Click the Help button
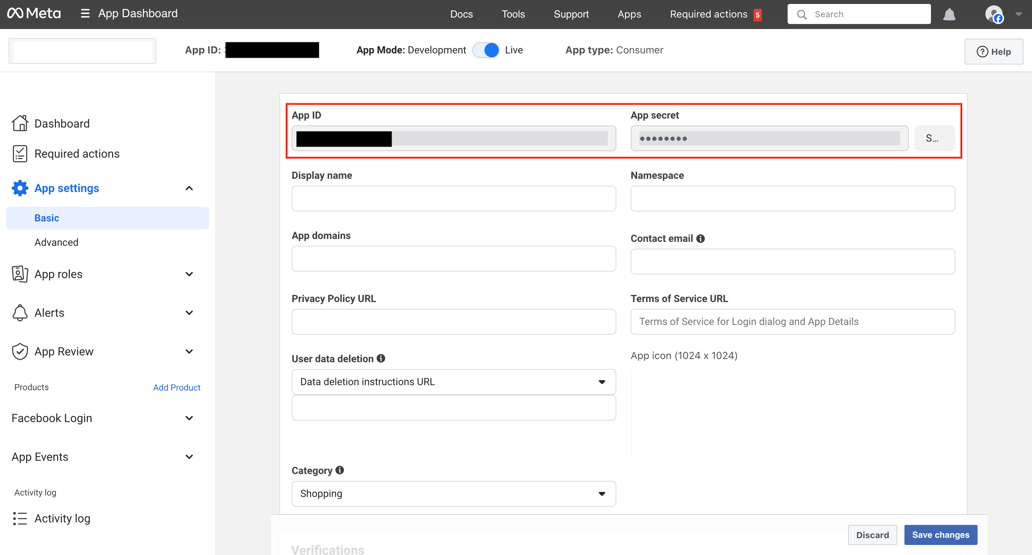 994,51
